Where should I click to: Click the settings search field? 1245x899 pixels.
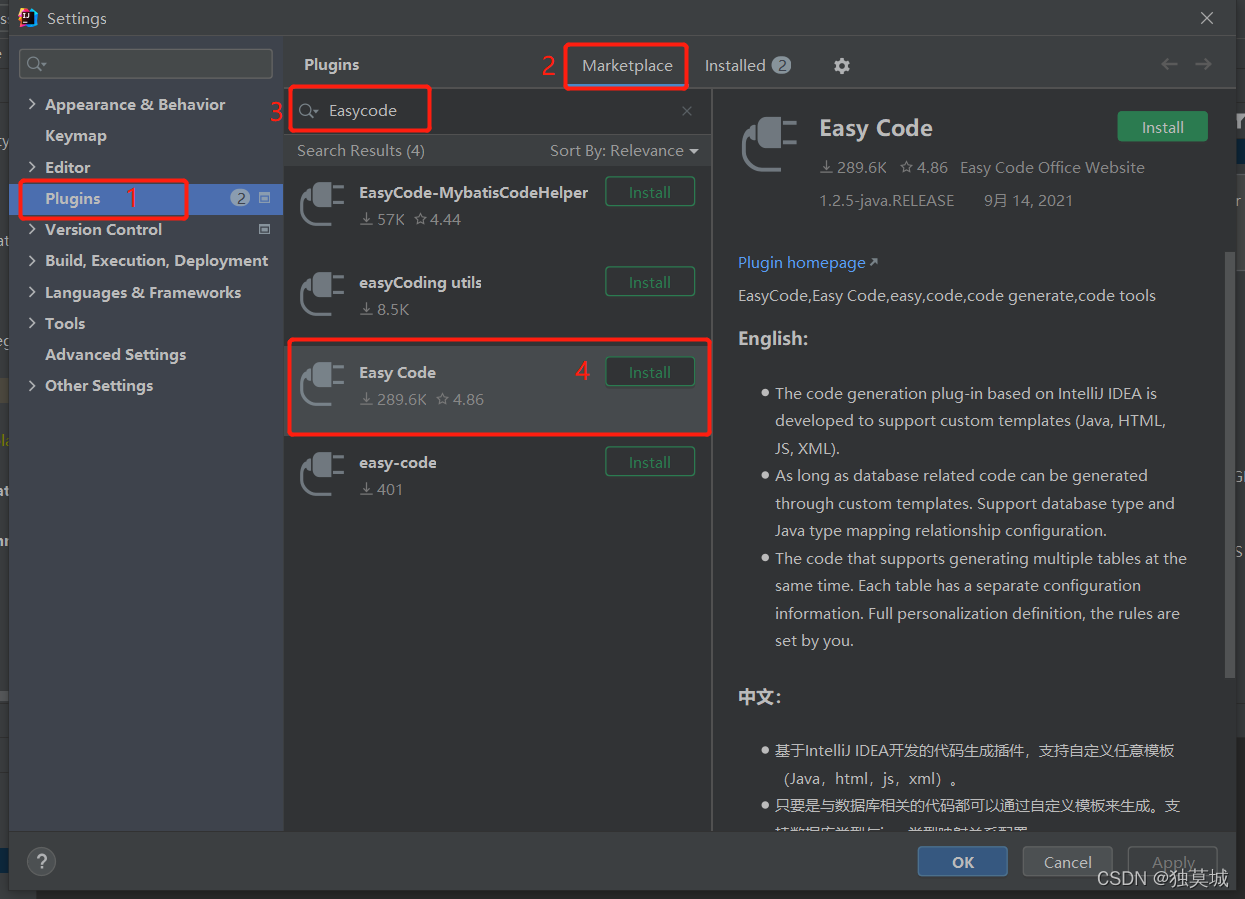(146, 64)
